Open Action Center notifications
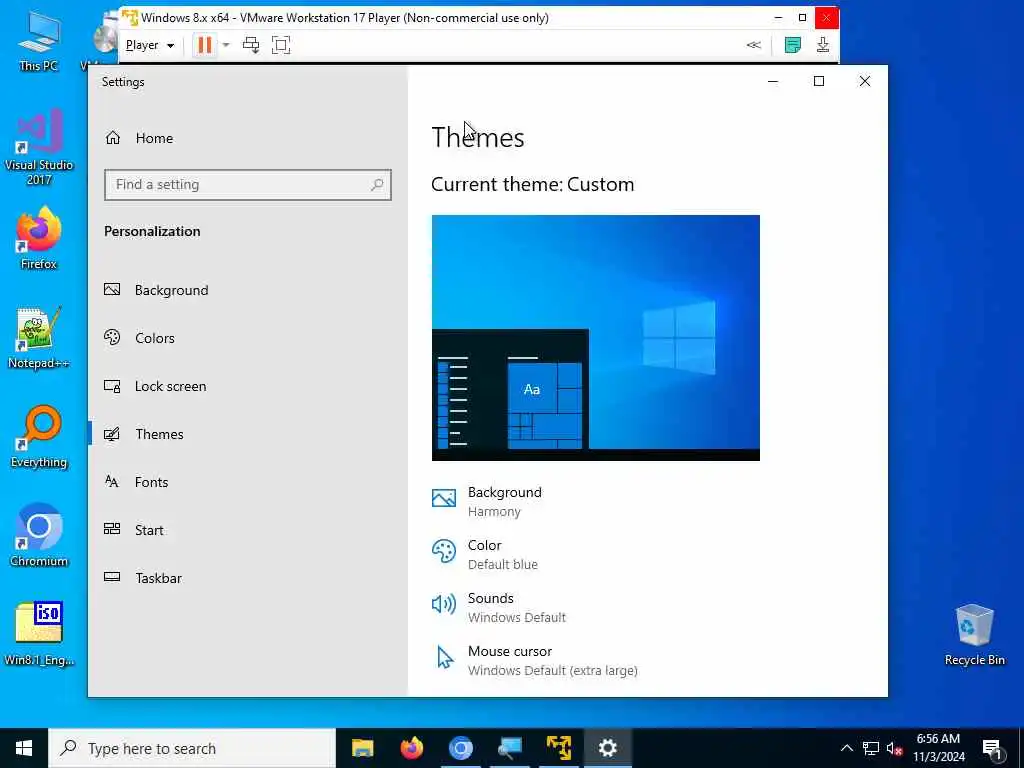 coord(992,748)
